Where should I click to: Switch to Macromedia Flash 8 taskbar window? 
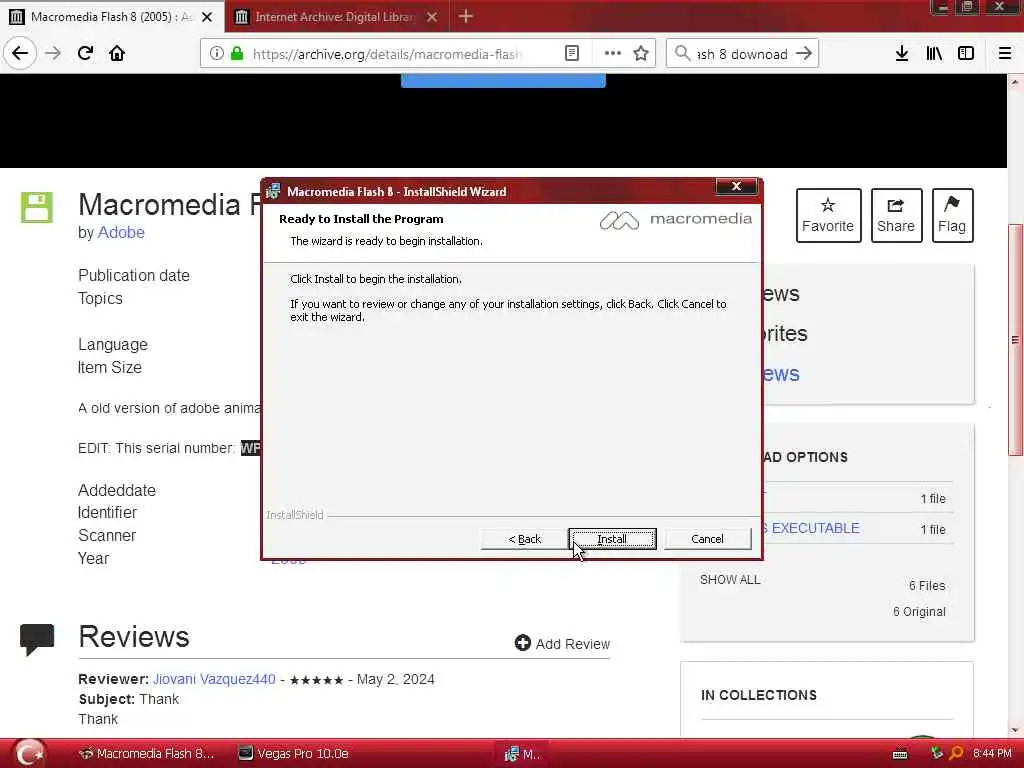[x=146, y=754]
